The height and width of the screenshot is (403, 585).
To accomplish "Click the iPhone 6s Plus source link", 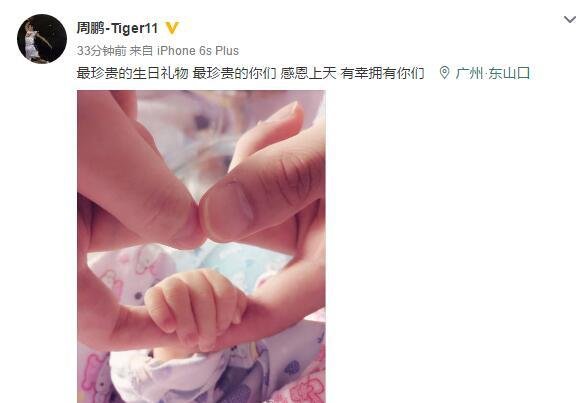I will (x=198, y=51).
